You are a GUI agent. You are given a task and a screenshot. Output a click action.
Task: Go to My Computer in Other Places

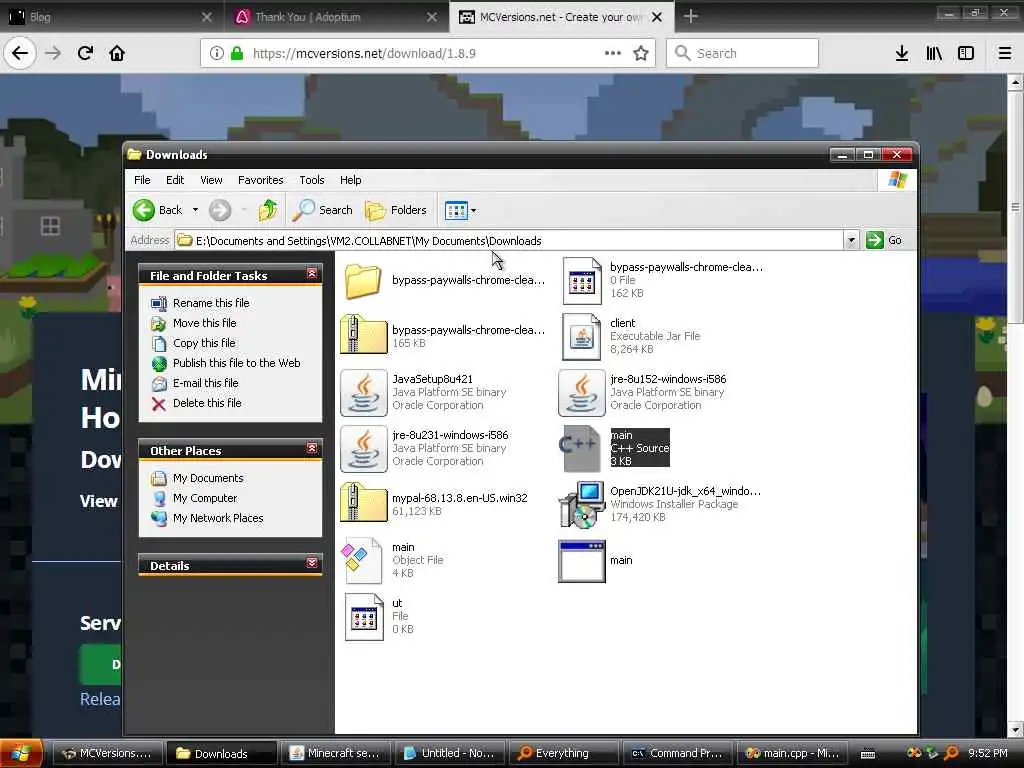coord(205,498)
